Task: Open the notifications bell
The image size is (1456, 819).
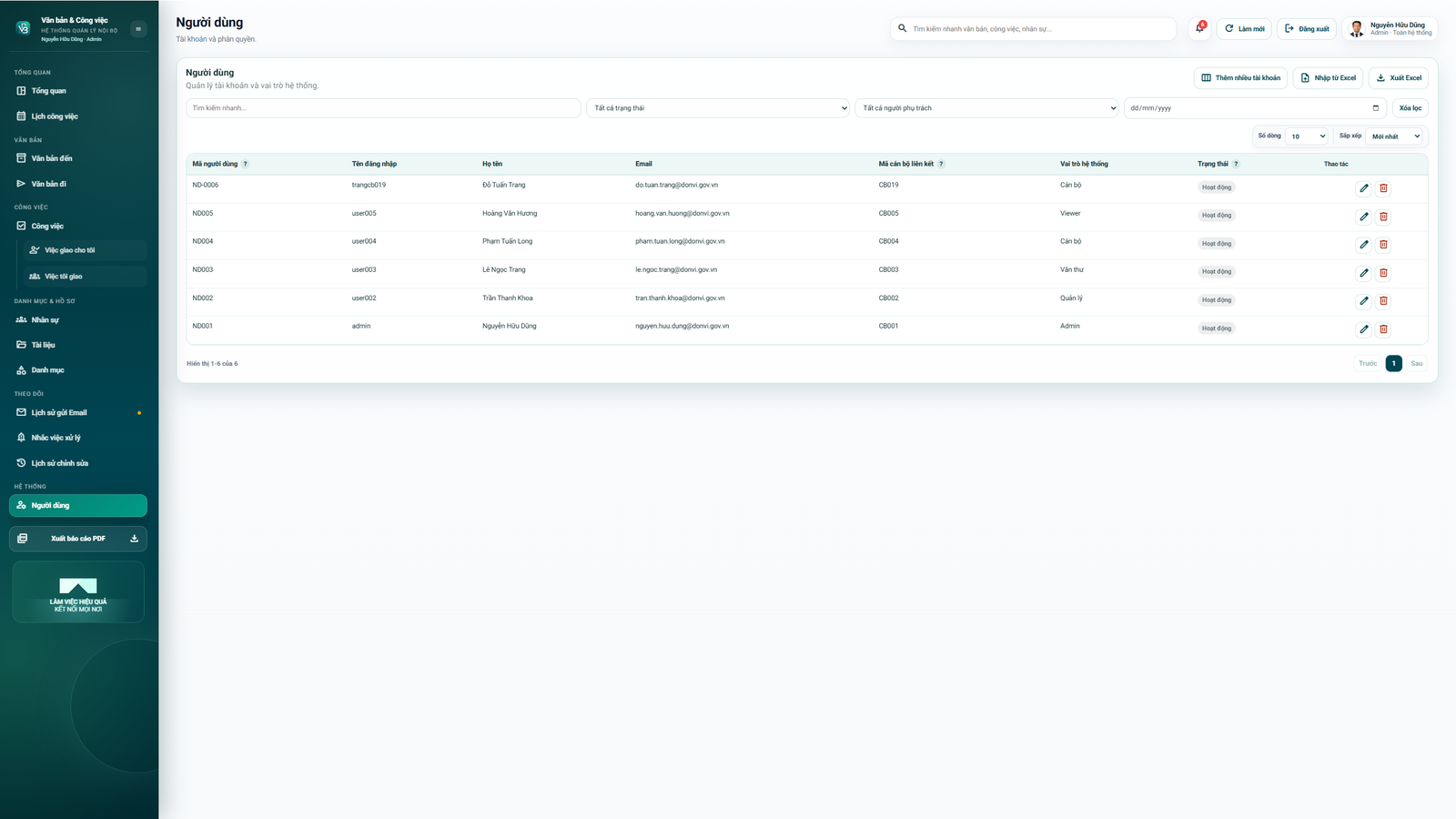Action: (1199, 28)
